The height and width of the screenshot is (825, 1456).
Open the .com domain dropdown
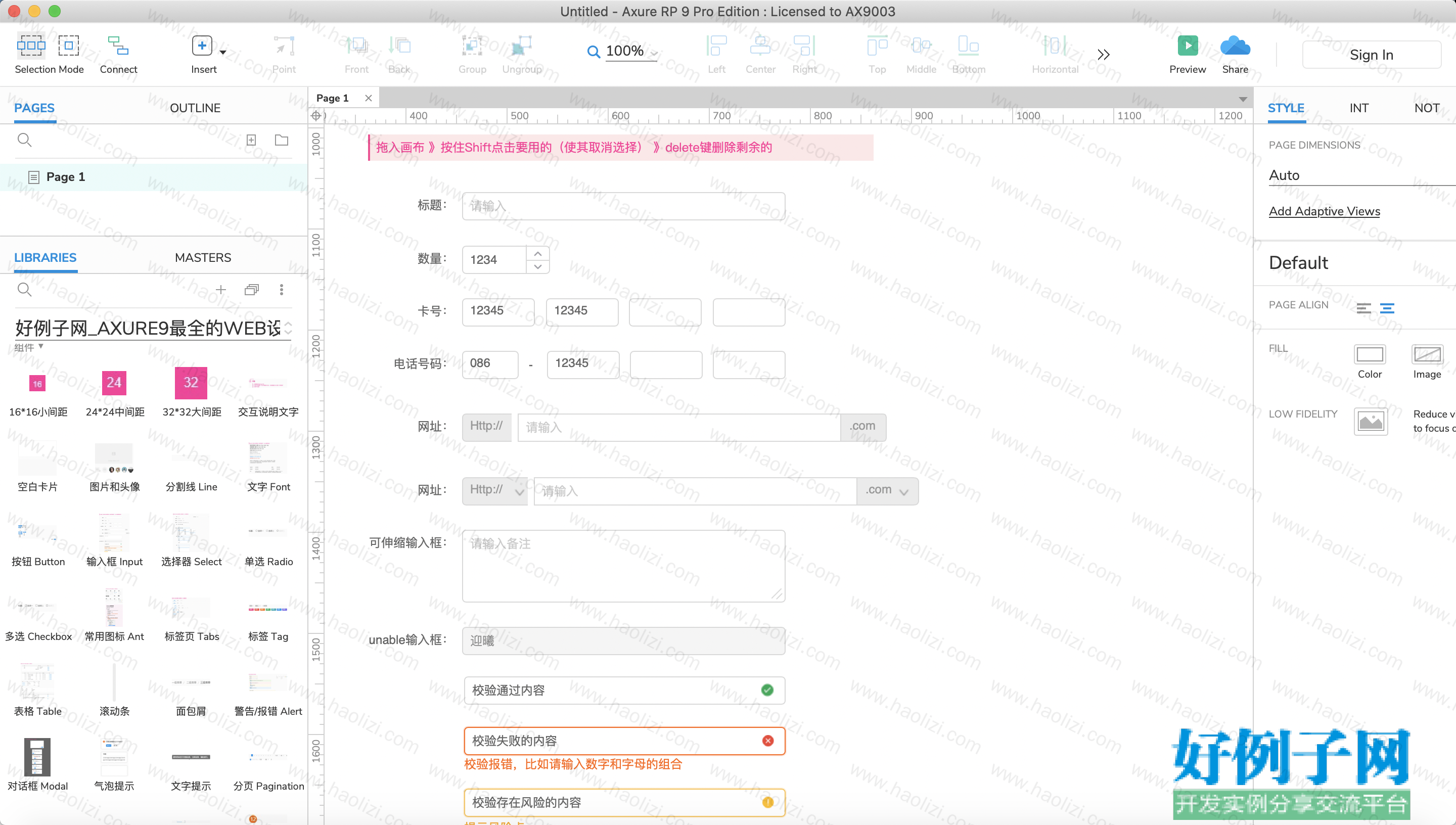pyautogui.click(x=887, y=491)
